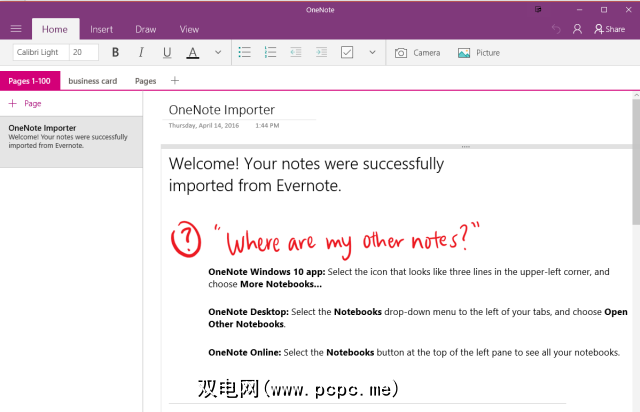This screenshot has height=412, width=640.
Task: Expand the font formatting options chevron
Action: point(218,52)
